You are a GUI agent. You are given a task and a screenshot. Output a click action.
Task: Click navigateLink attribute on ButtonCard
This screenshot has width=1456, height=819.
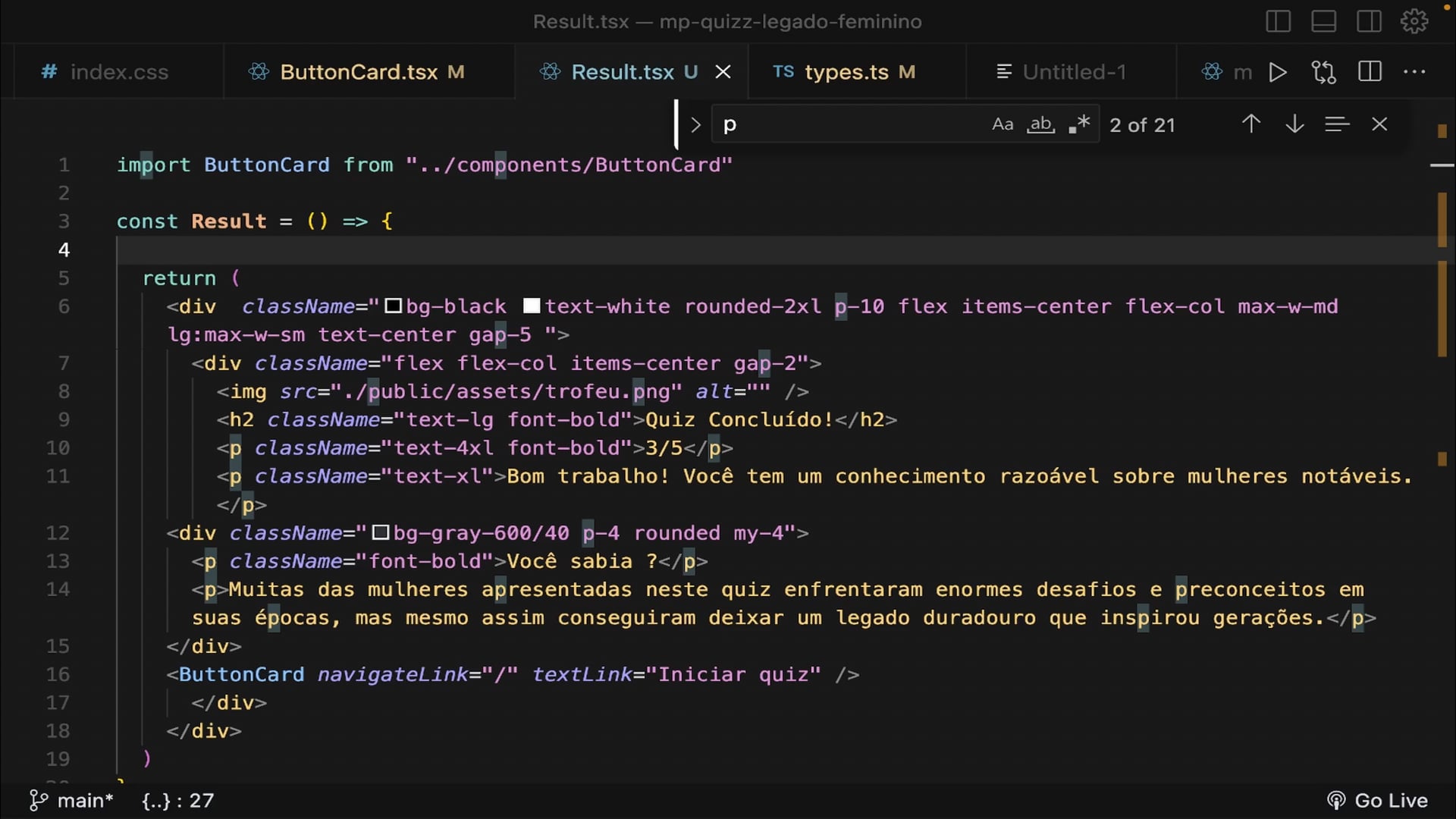click(393, 675)
